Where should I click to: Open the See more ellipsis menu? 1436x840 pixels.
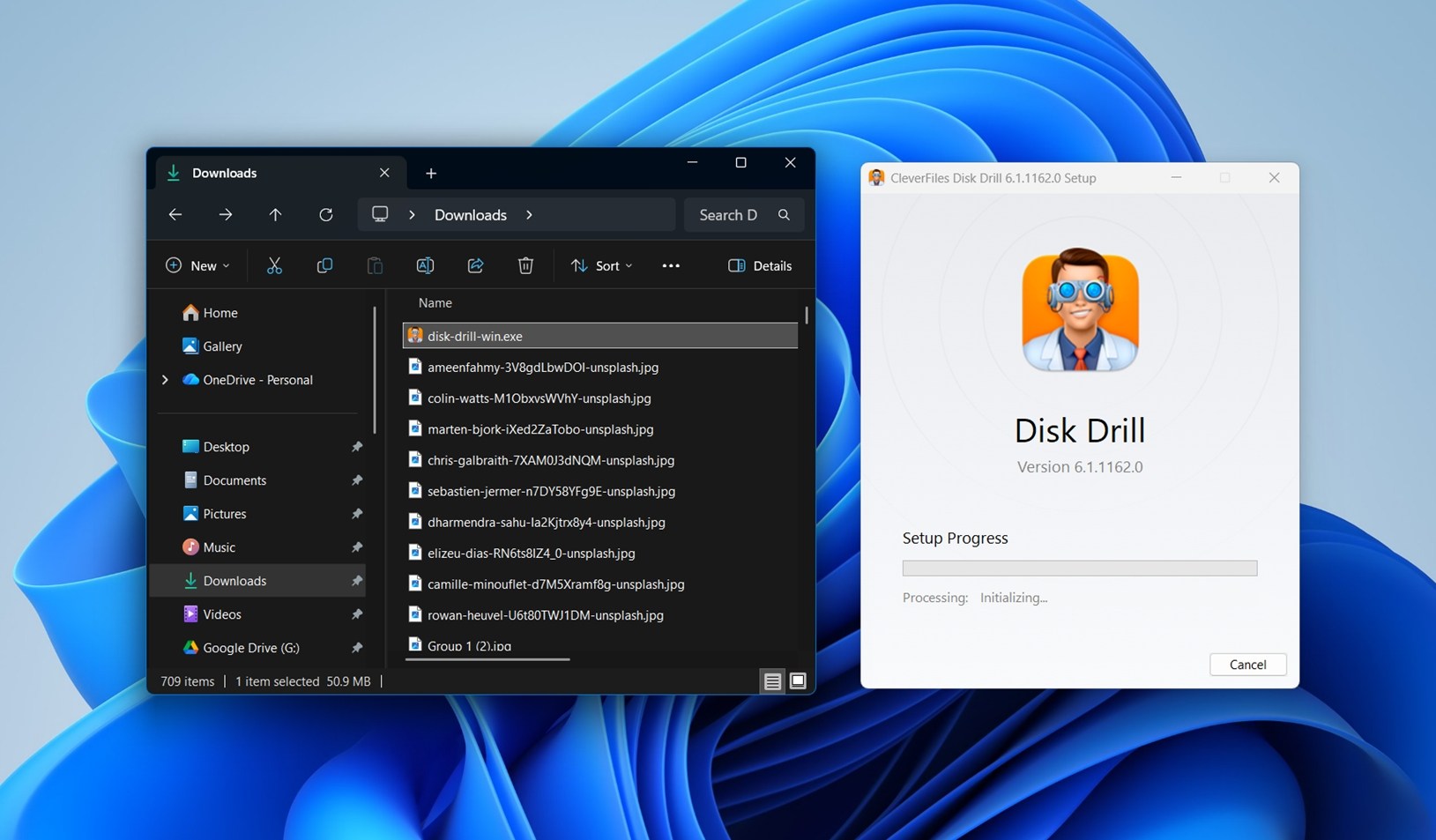tap(670, 265)
